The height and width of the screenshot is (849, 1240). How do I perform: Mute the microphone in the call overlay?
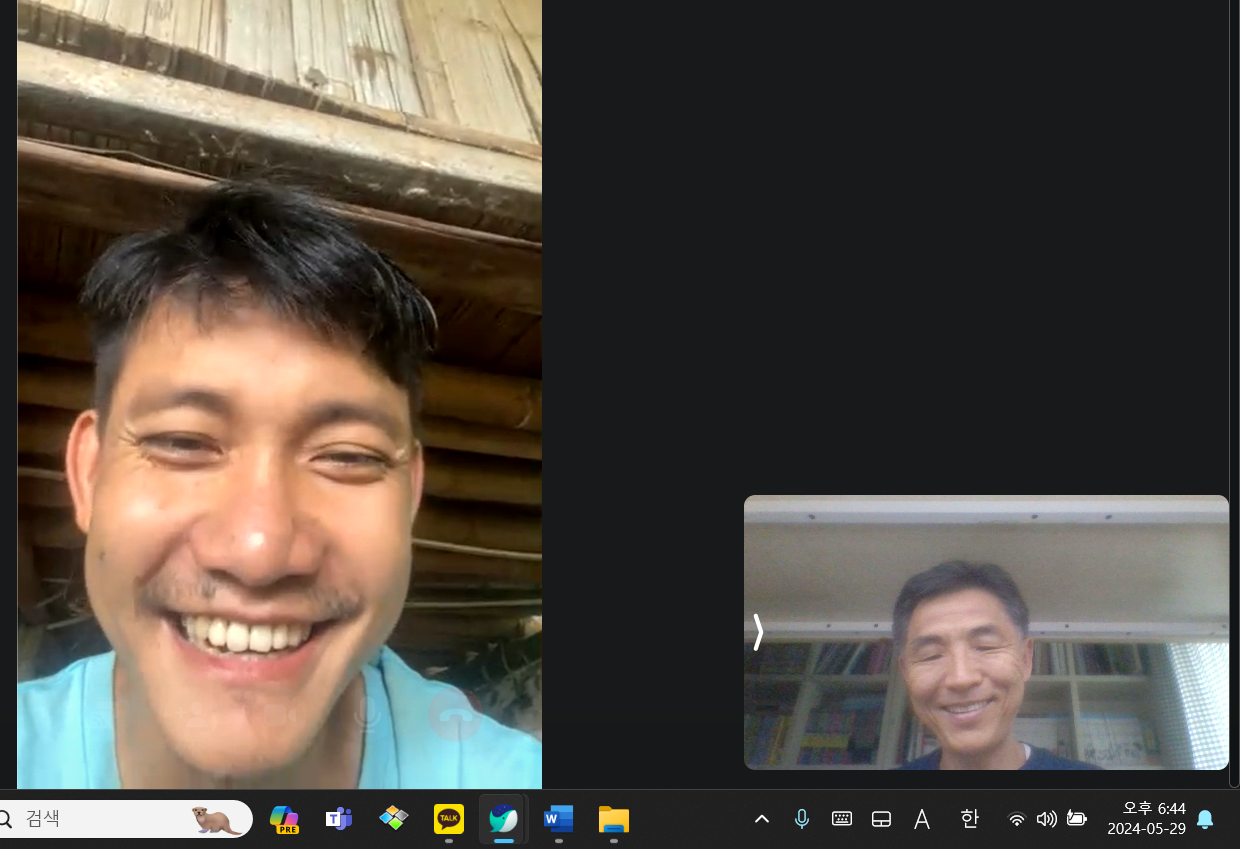pyautogui.click(x=367, y=714)
